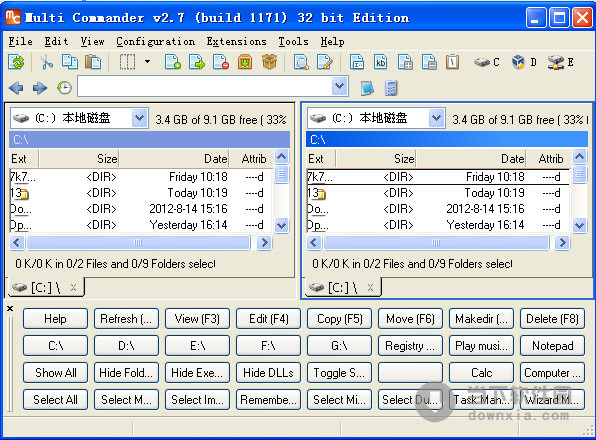The image size is (596, 440).
Task: Open the Edit menu
Action: 56,41
